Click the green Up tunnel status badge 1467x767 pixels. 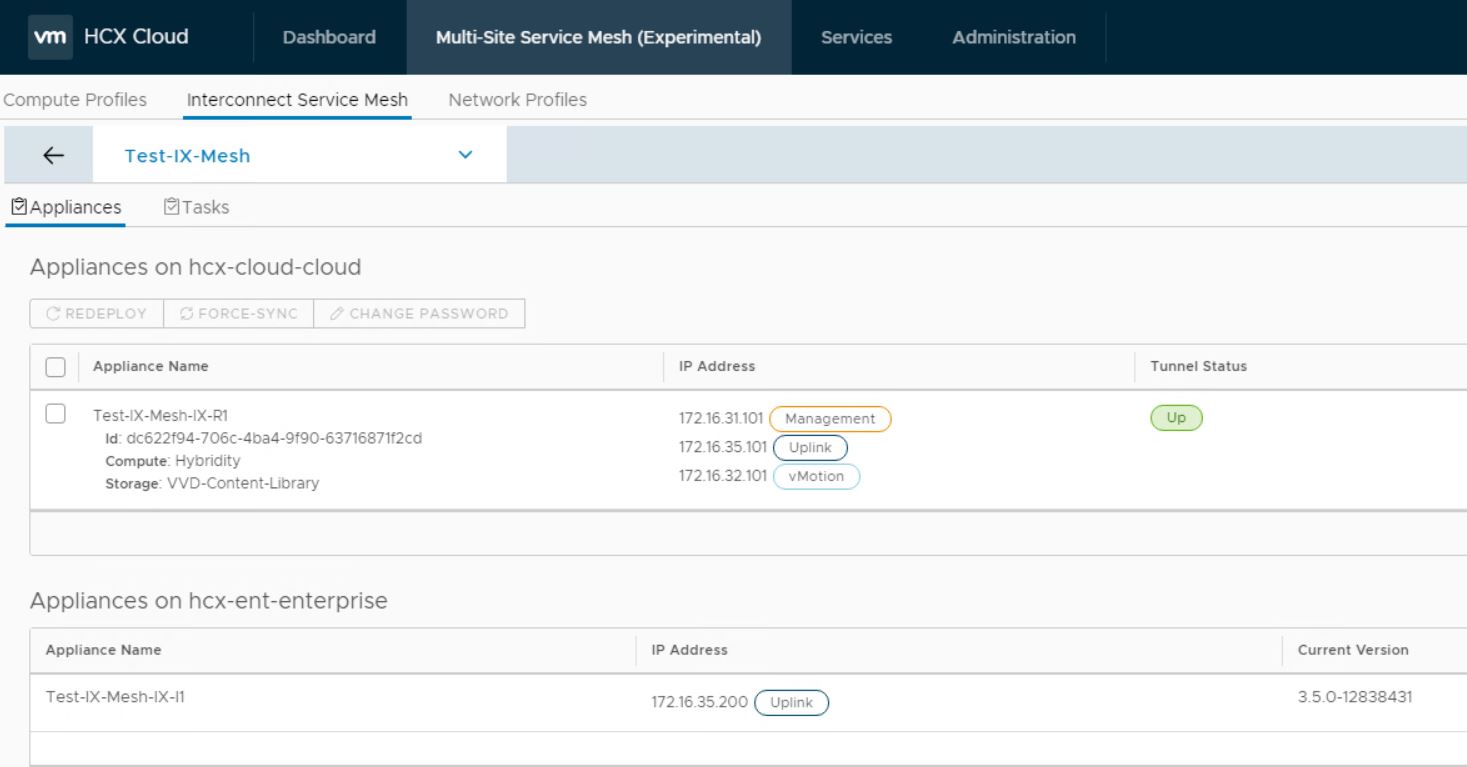pos(1176,419)
